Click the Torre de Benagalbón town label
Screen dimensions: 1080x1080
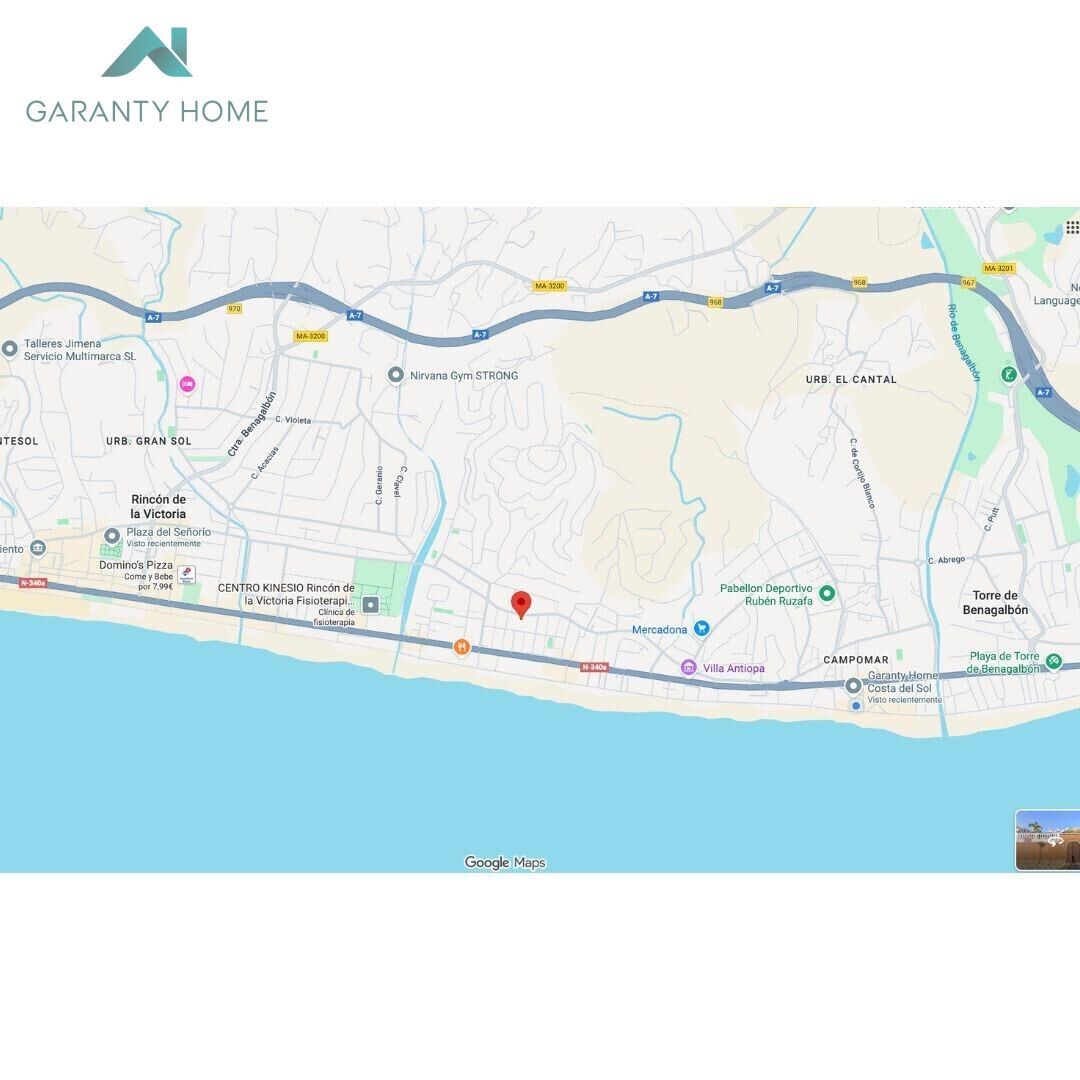pos(995,603)
